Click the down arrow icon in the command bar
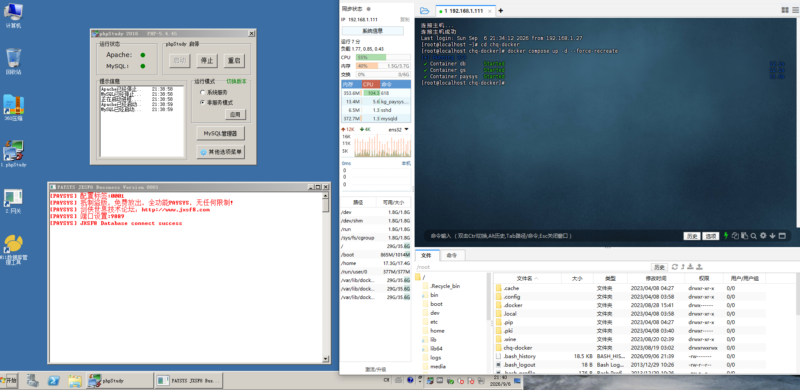This screenshot has width=800, height=390. (772, 236)
